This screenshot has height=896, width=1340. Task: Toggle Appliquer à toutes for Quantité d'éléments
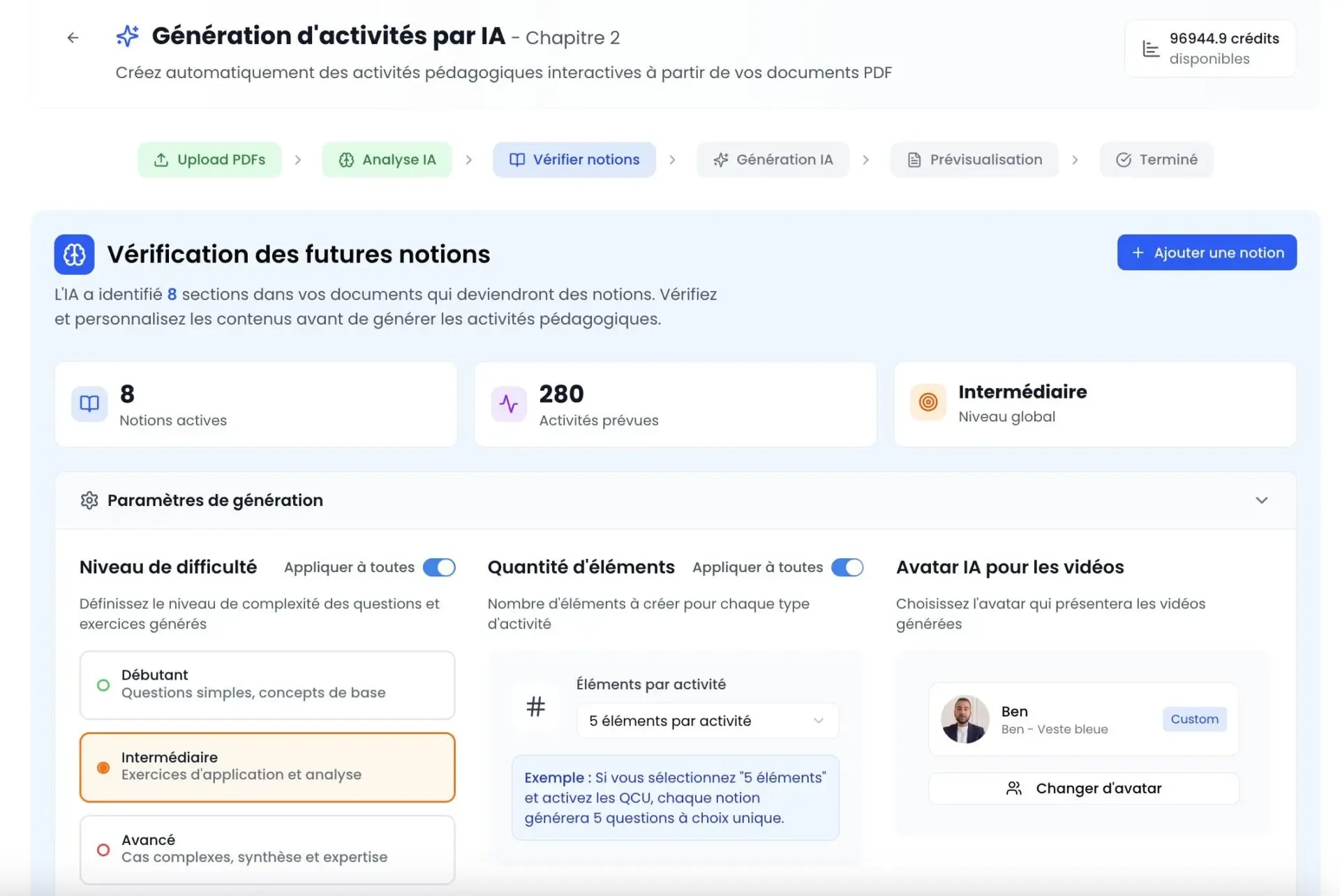(x=847, y=567)
